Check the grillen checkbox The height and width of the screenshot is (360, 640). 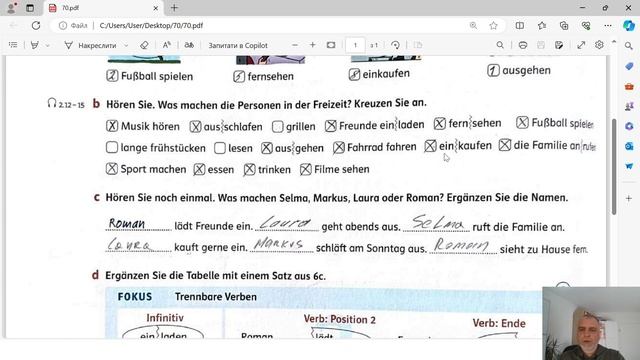coord(278,127)
